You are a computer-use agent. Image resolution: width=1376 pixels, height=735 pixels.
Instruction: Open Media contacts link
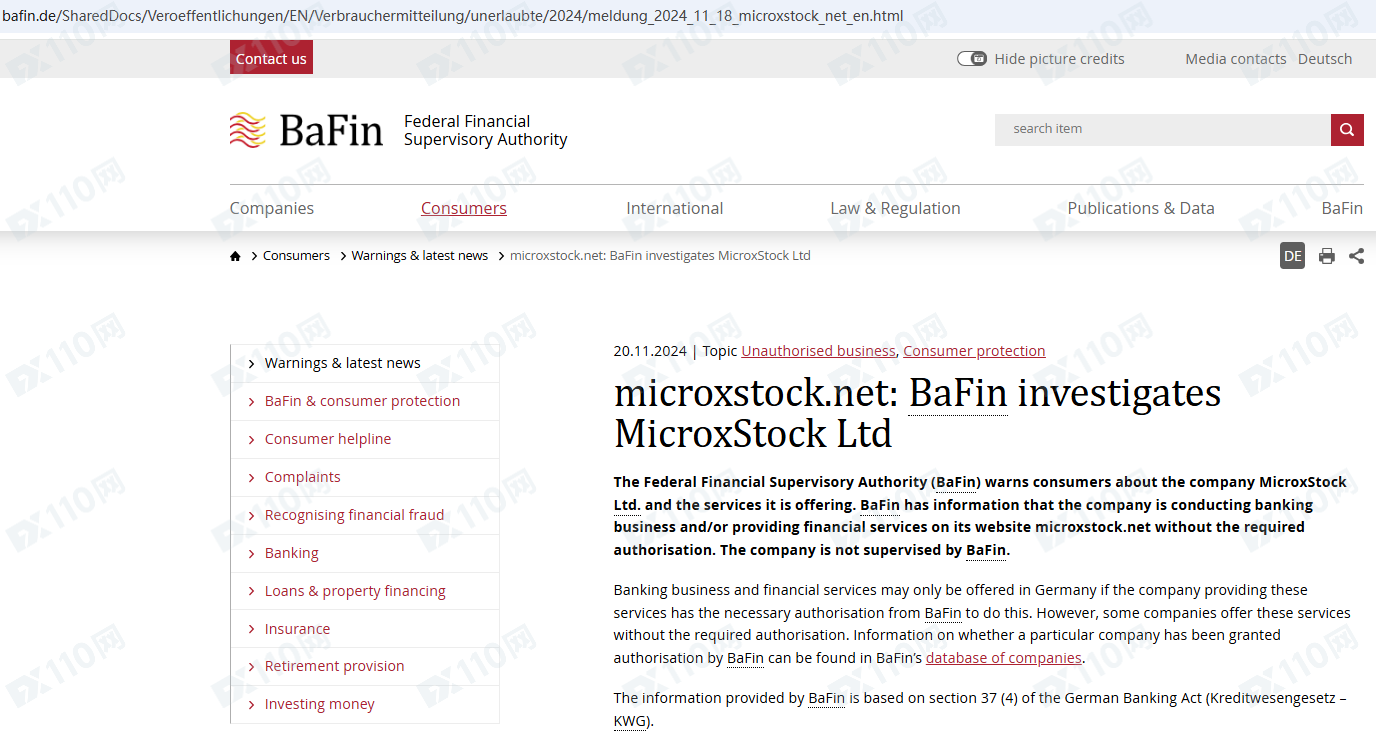[1235, 59]
